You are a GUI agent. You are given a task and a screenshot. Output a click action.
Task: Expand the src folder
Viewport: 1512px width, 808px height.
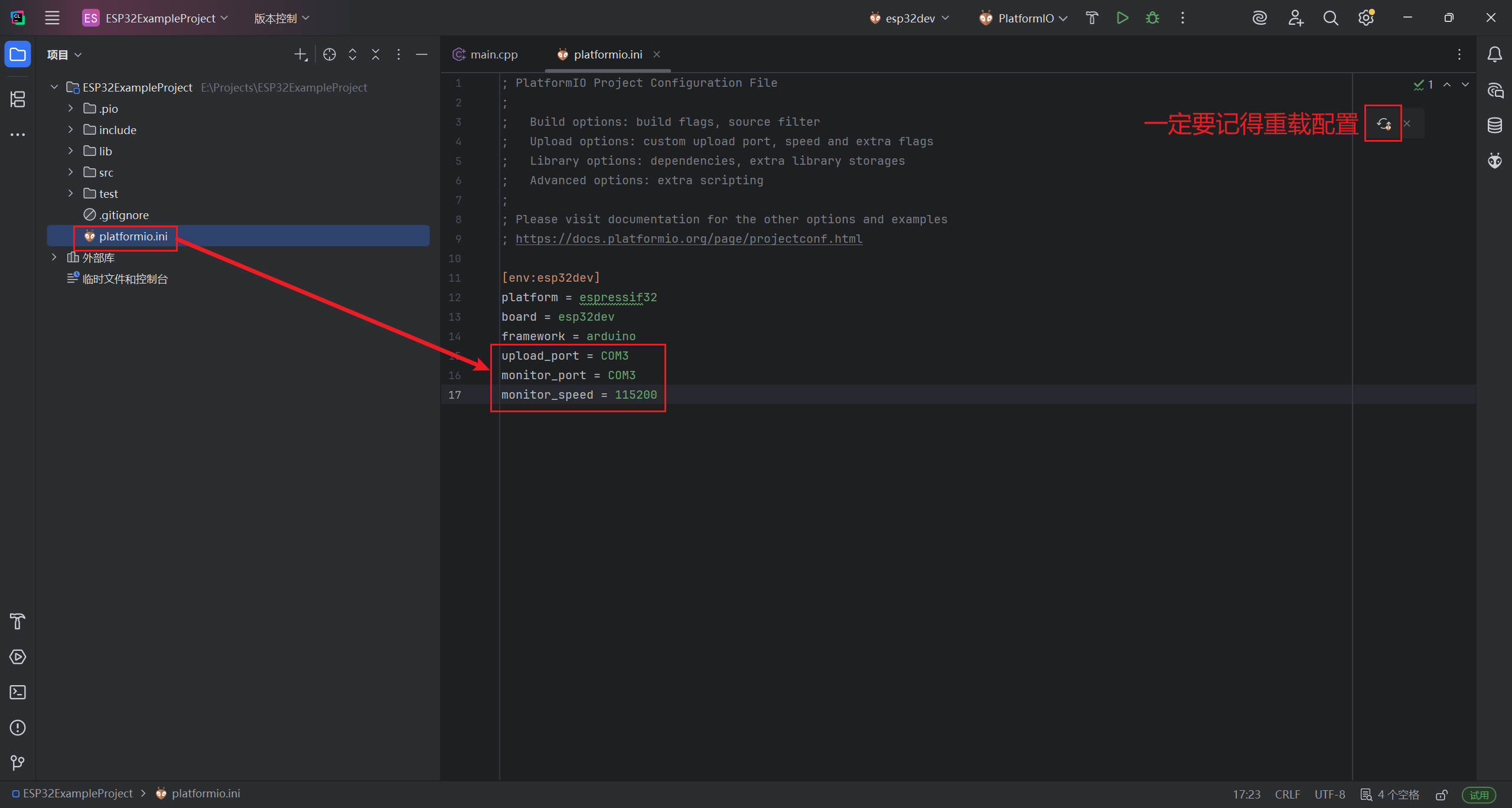coord(71,172)
